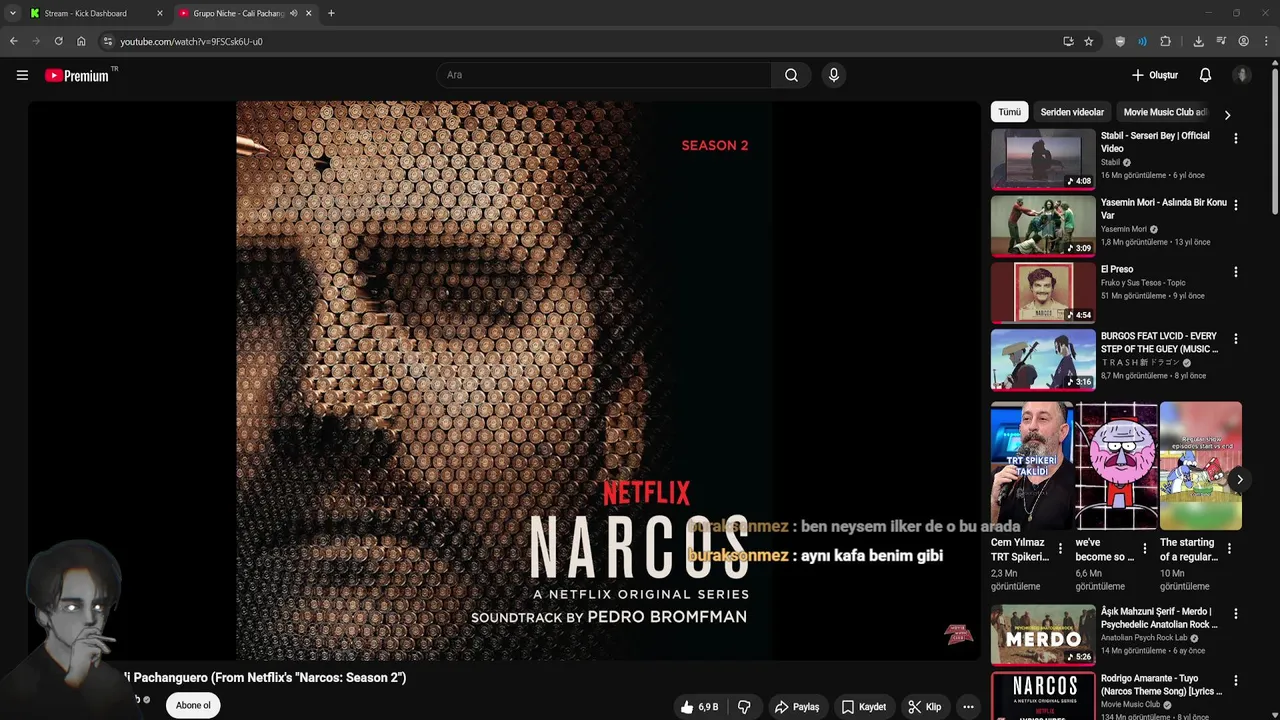Viewport: 1280px width, 720px height.
Task: Open options menu for El Preso video
Action: [1235, 272]
